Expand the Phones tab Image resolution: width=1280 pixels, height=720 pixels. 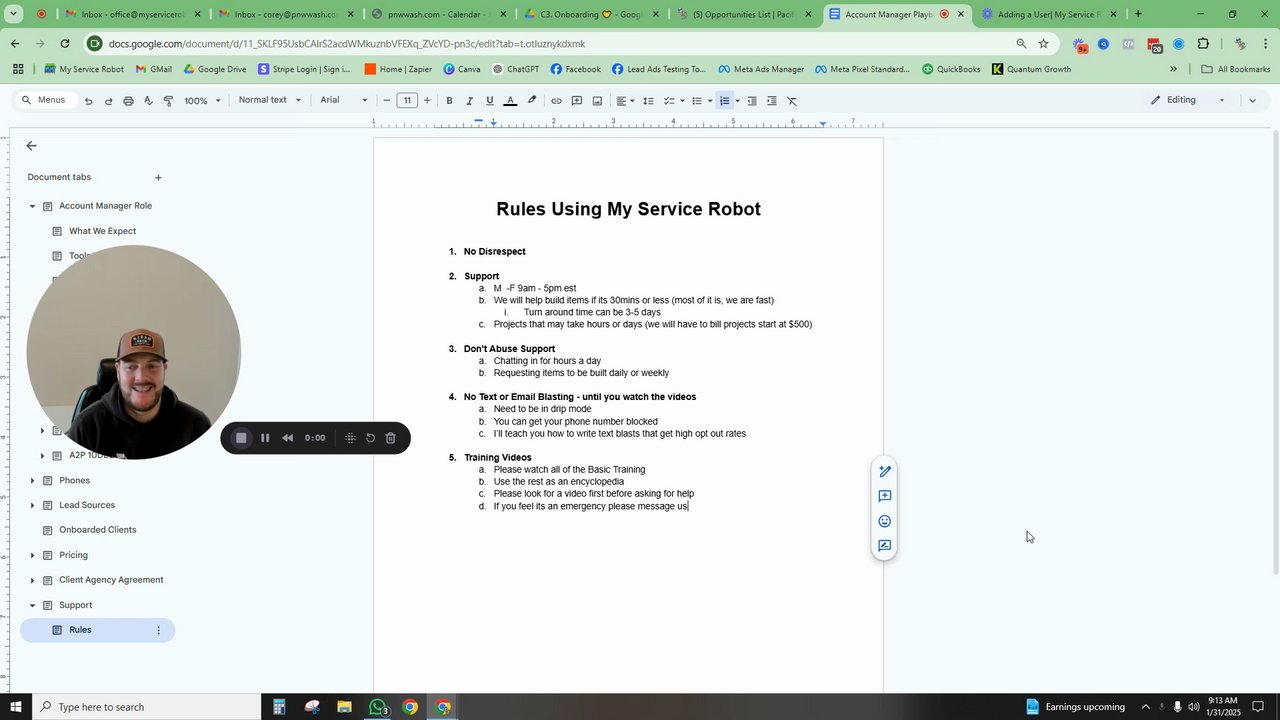click(32, 481)
